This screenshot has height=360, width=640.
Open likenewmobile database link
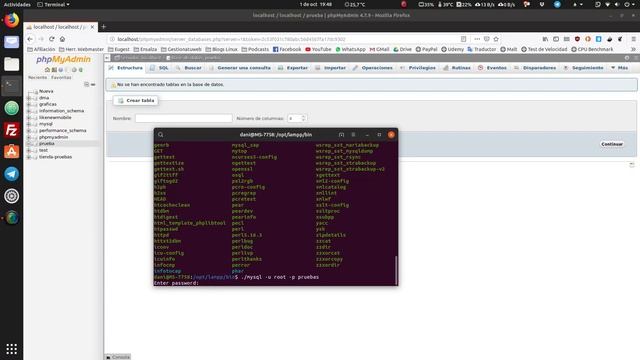point(55,118)
